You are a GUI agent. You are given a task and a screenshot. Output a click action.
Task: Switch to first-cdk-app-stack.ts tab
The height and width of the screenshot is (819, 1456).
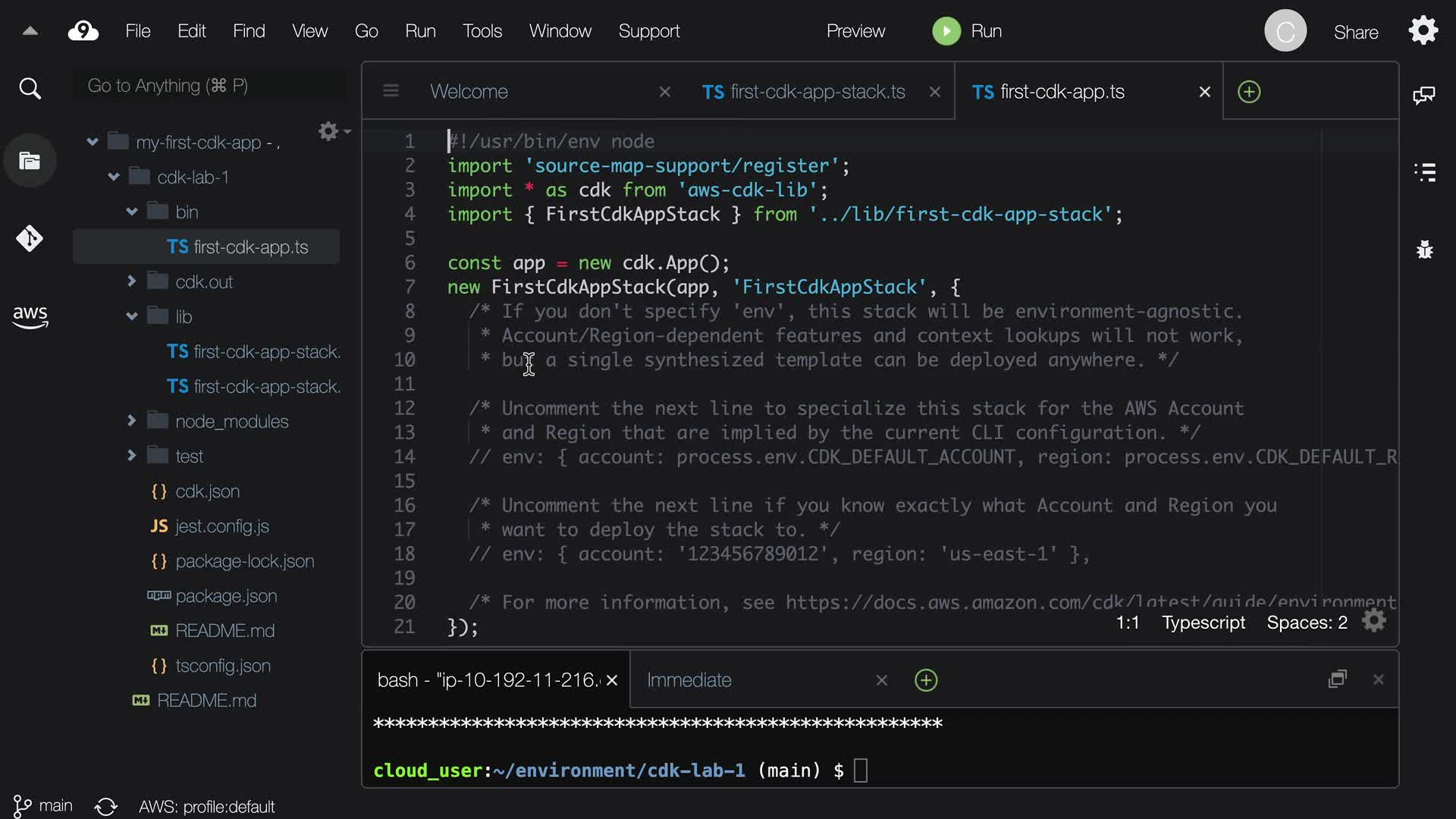[804, 92]
